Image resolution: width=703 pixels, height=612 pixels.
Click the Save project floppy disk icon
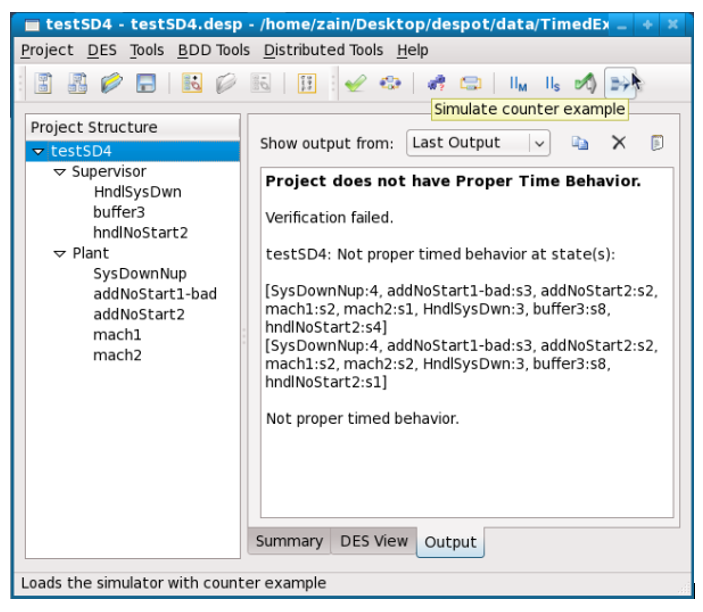point(146,84)
